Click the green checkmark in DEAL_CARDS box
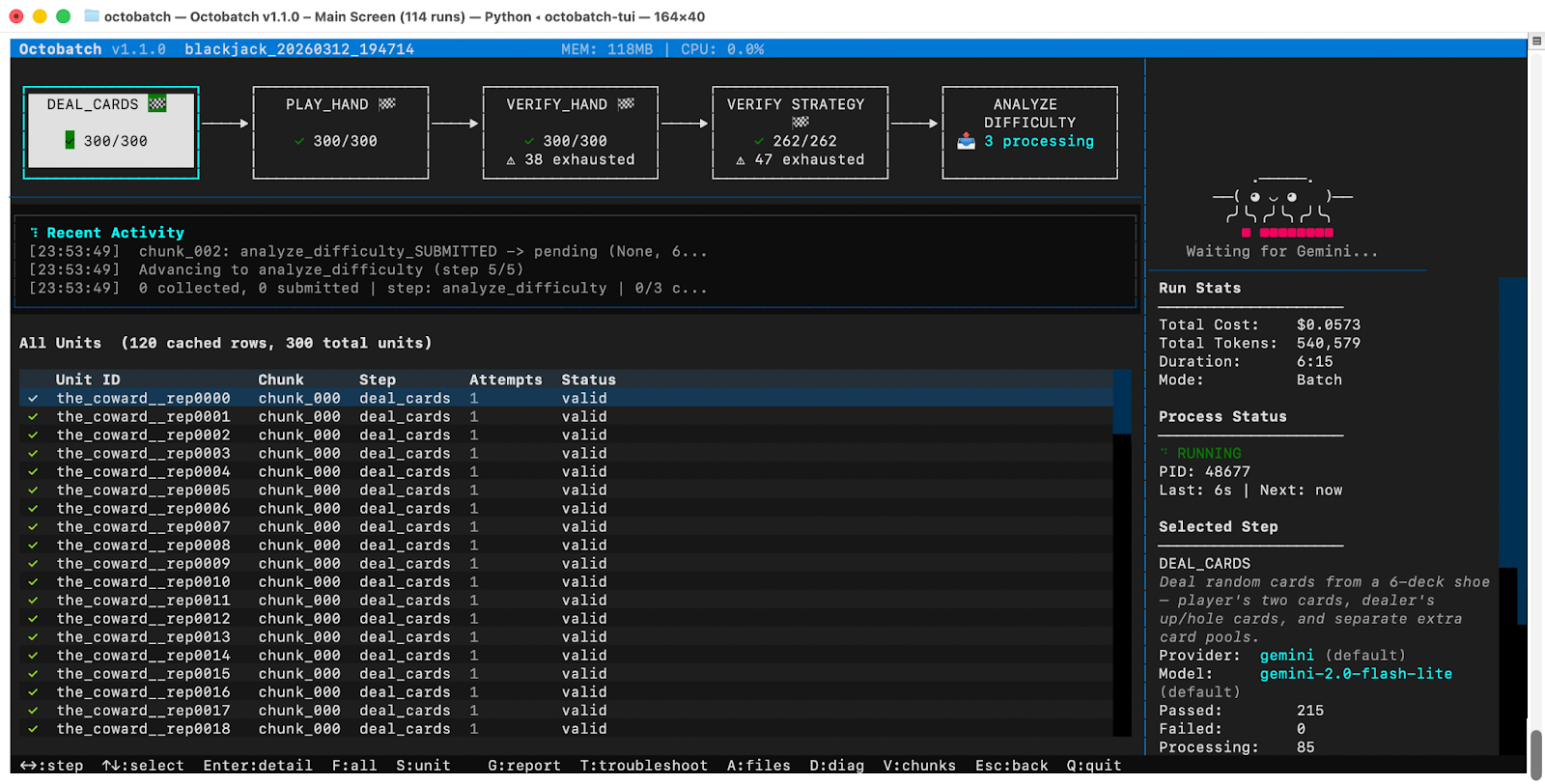The height and width of the screenshot is (784, 1545). coord(70,141)
